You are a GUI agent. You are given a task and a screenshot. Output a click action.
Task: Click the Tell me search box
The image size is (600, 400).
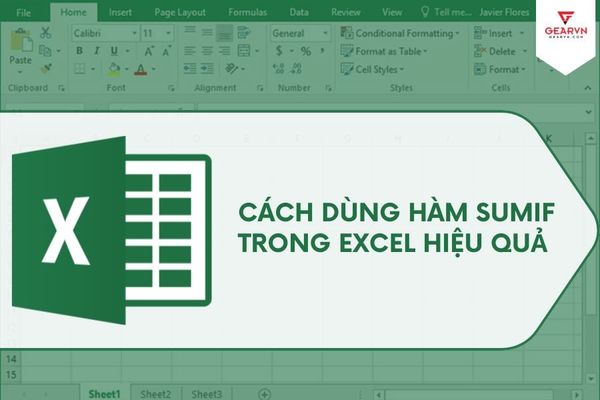pos(446,12)
